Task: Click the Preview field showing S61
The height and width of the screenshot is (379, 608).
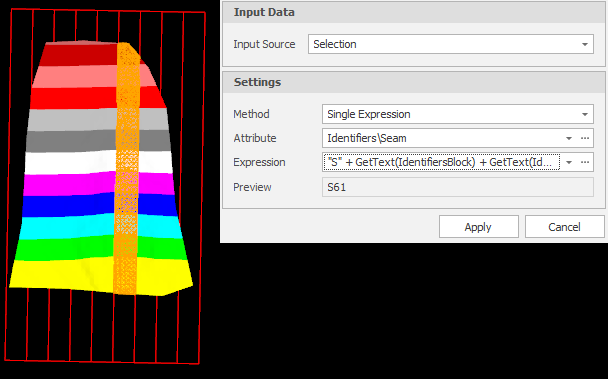Action: (x=458, y=187)
